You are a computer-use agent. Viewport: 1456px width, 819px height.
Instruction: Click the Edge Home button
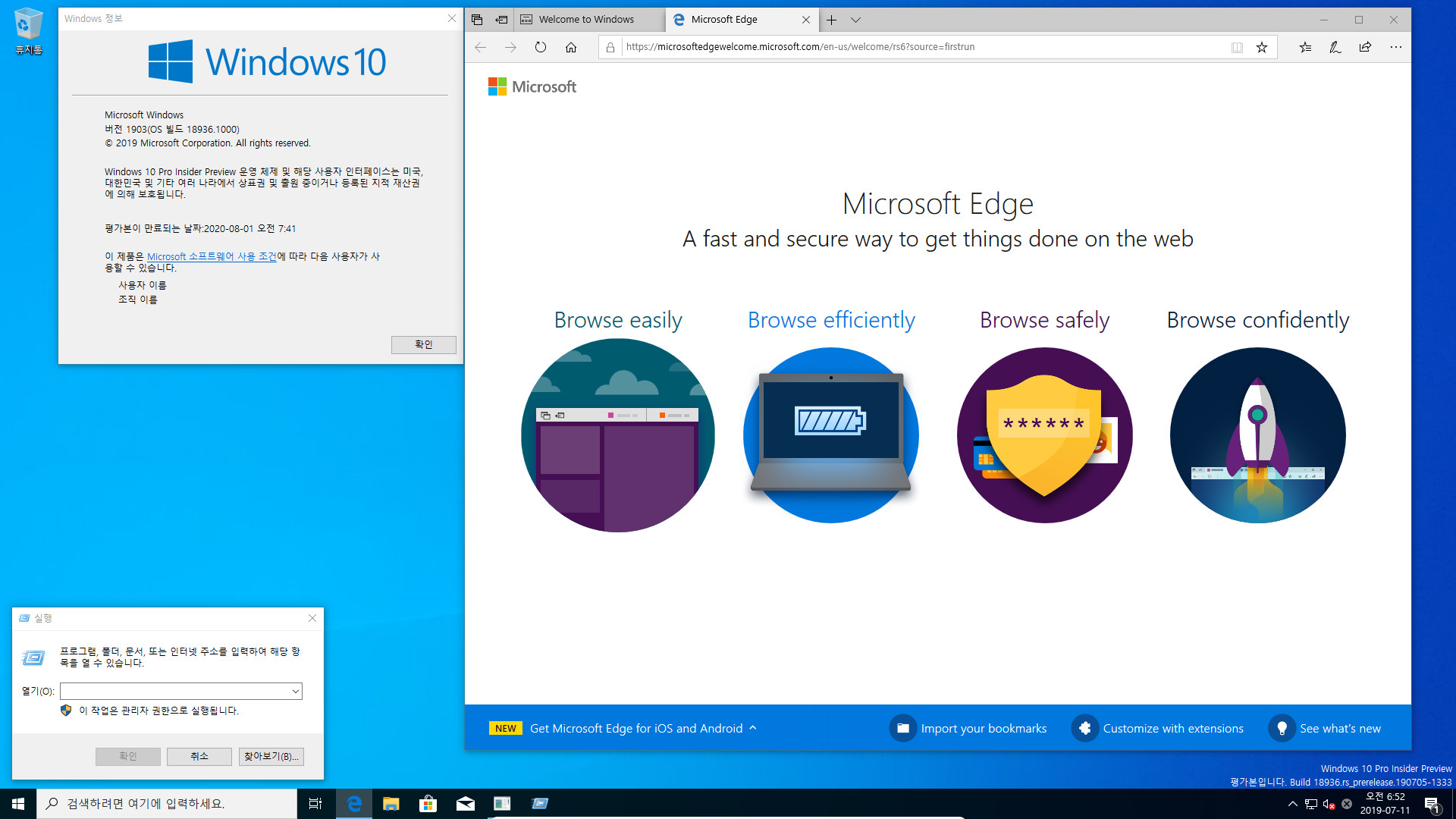pyautogui.click(x=571, y=47)
